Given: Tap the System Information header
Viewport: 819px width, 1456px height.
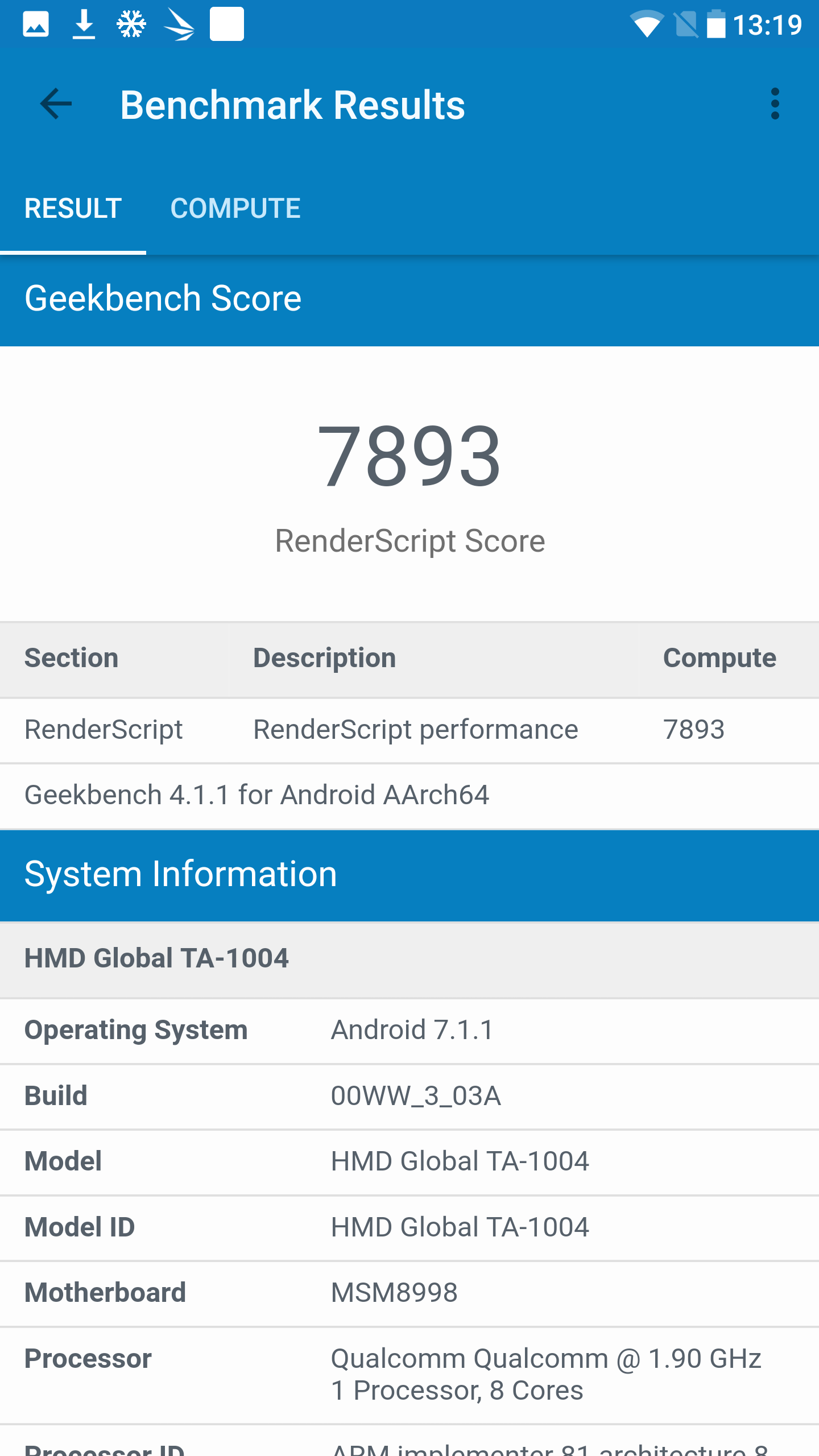Looking at the screenshot, I should [x=181, y=874].
